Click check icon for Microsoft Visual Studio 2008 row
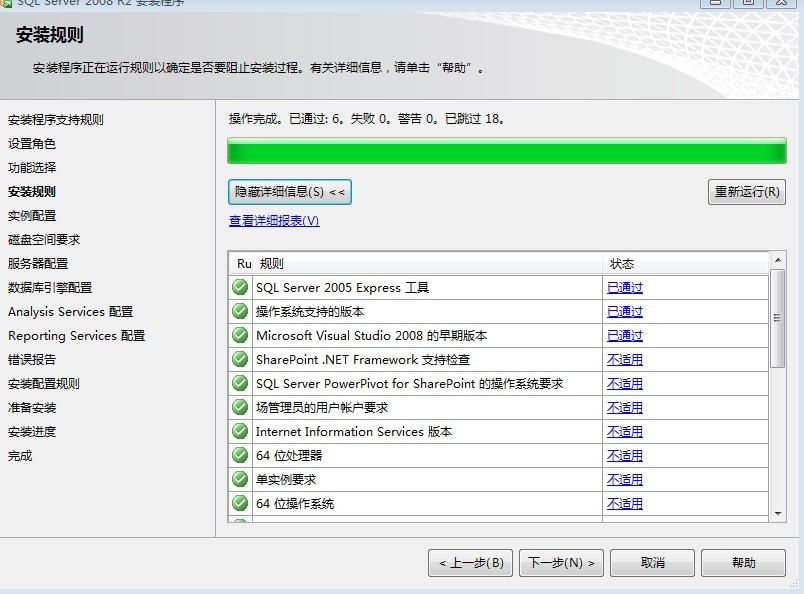 (240, 335)
